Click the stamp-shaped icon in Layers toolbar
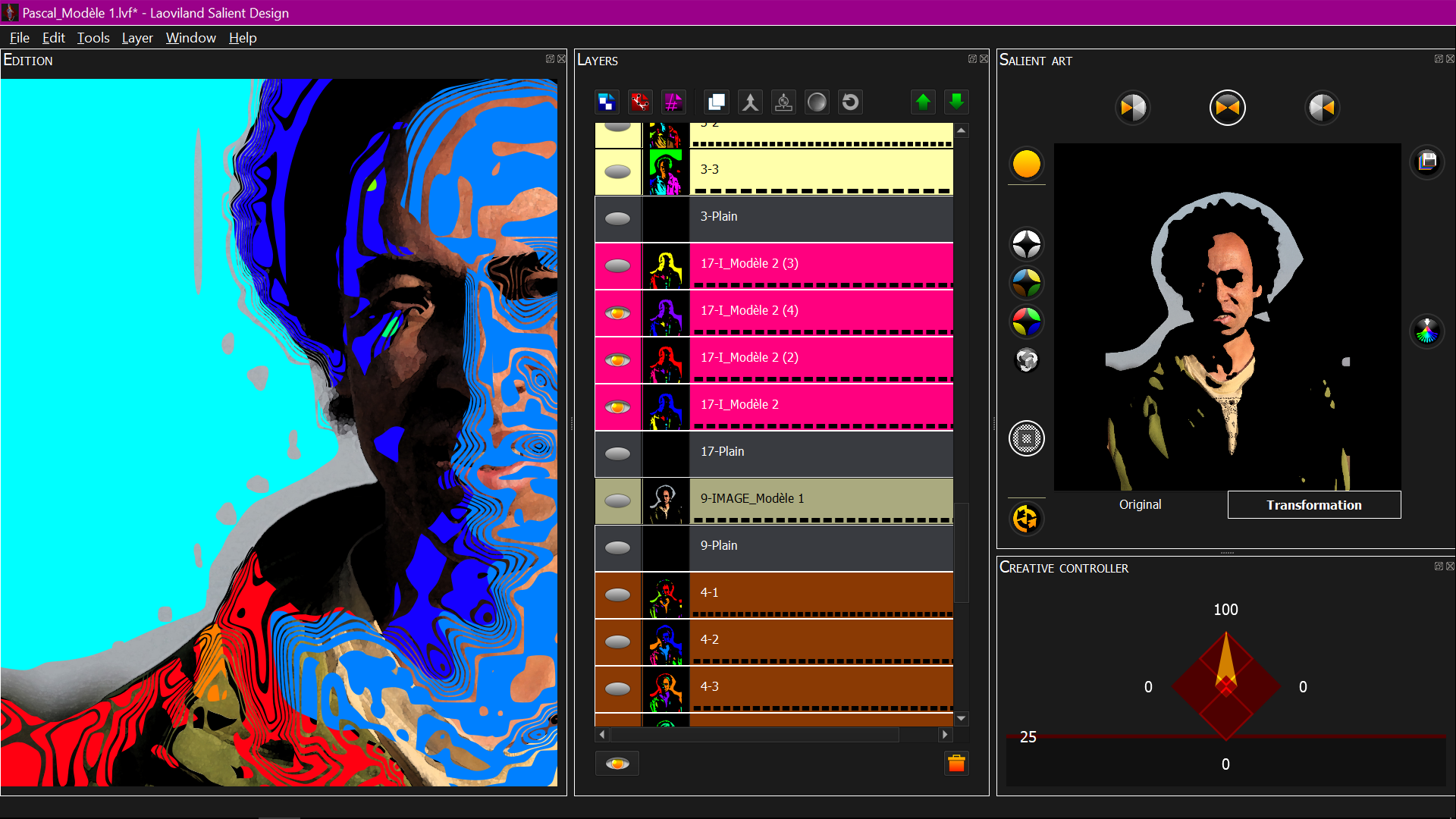1456x819 pixels. 783,102
